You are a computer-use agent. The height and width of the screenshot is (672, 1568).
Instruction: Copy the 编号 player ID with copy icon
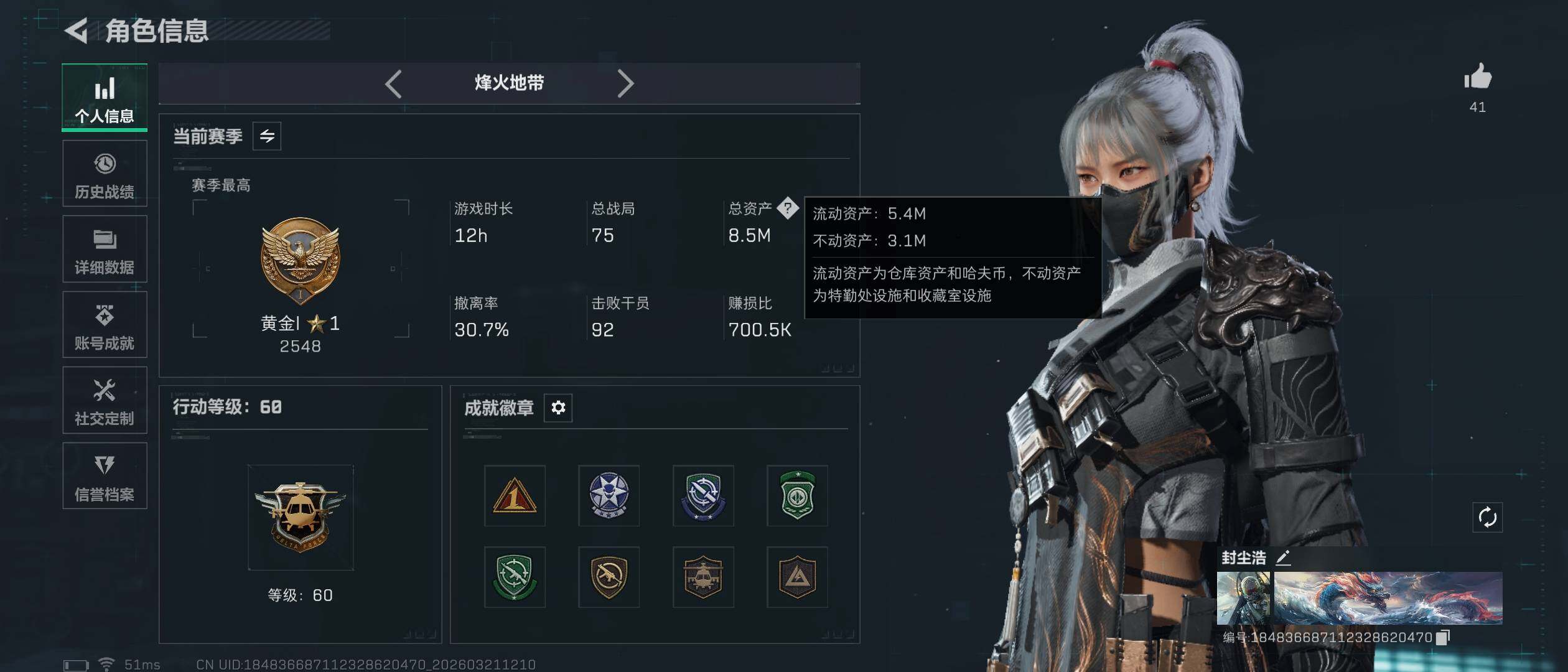point(1442,637)
